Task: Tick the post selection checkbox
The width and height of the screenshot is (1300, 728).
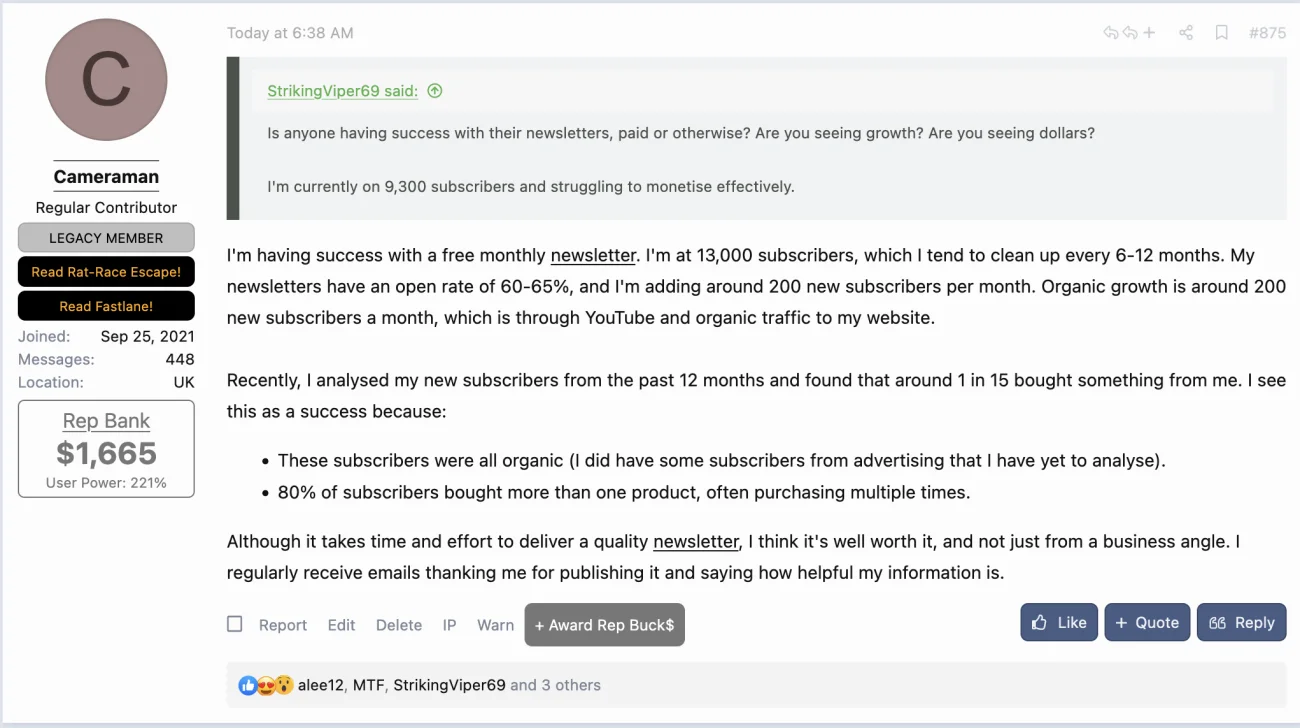Action: coord(235,624)
